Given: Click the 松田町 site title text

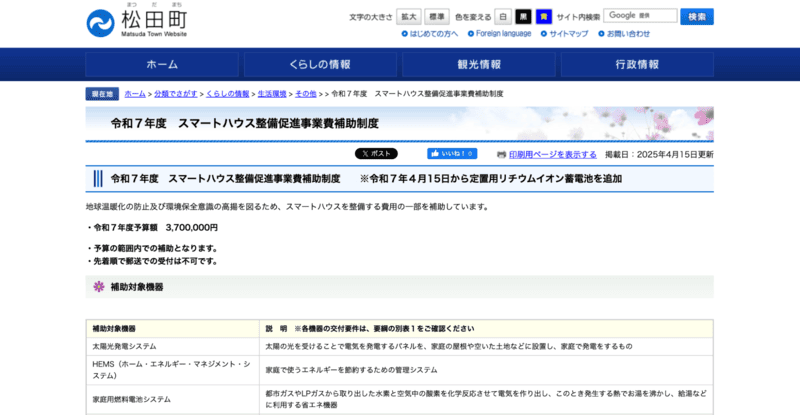Looking at the screenshot, I should (x=155, y=20).
